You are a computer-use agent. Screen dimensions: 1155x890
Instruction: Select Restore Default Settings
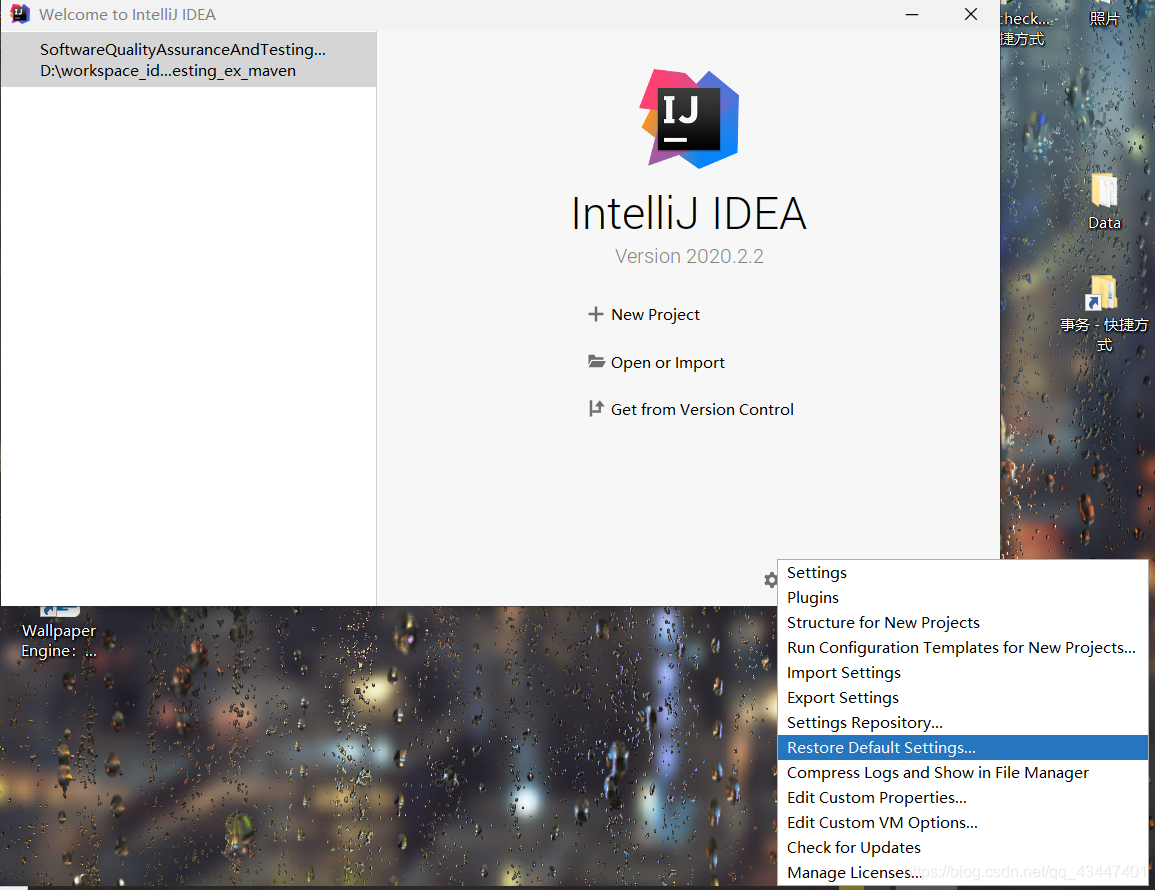click(x=963, y=748)
